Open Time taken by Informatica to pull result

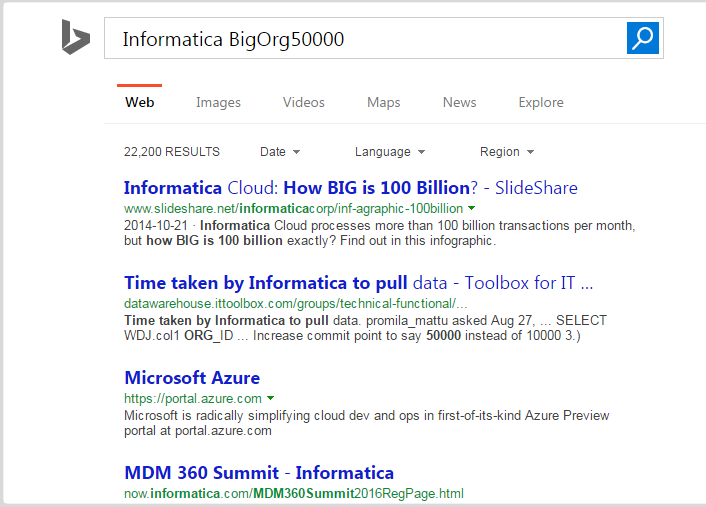[x=358, y=282]
